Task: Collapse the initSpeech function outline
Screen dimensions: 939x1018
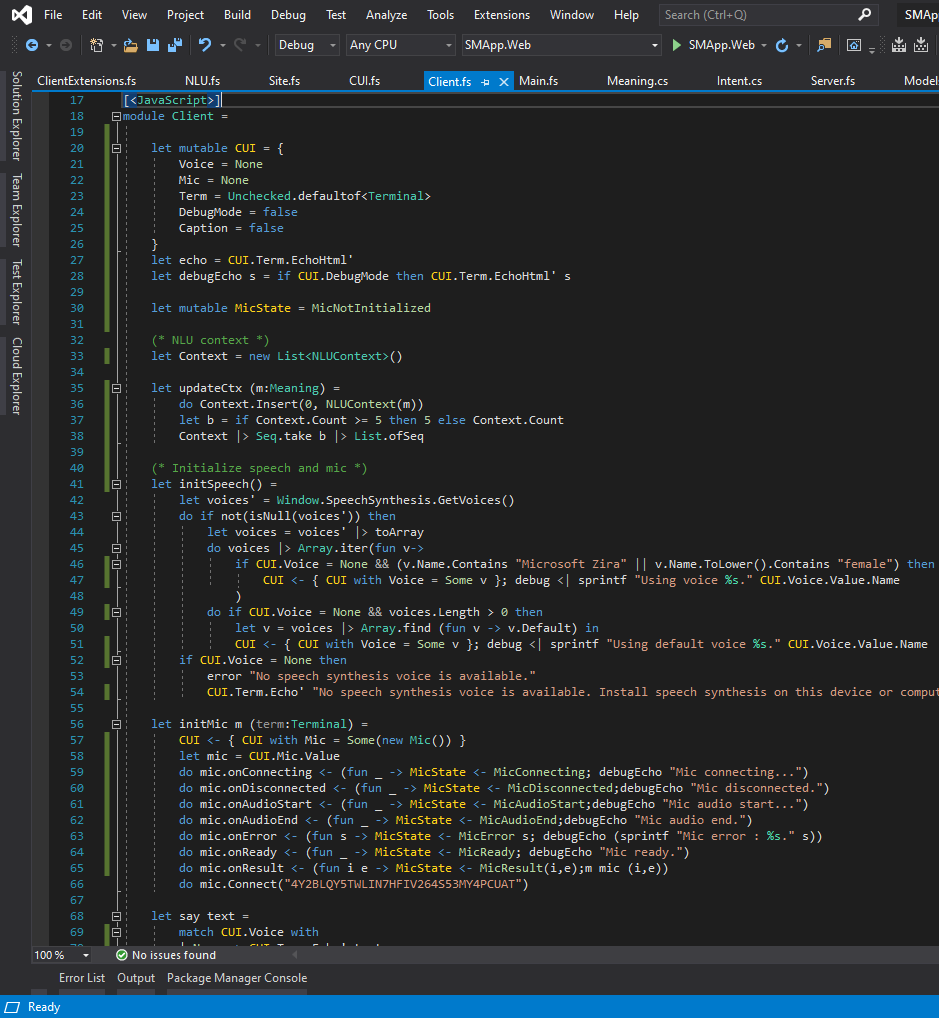Action: pyautogui.click(x=116, y=484)
